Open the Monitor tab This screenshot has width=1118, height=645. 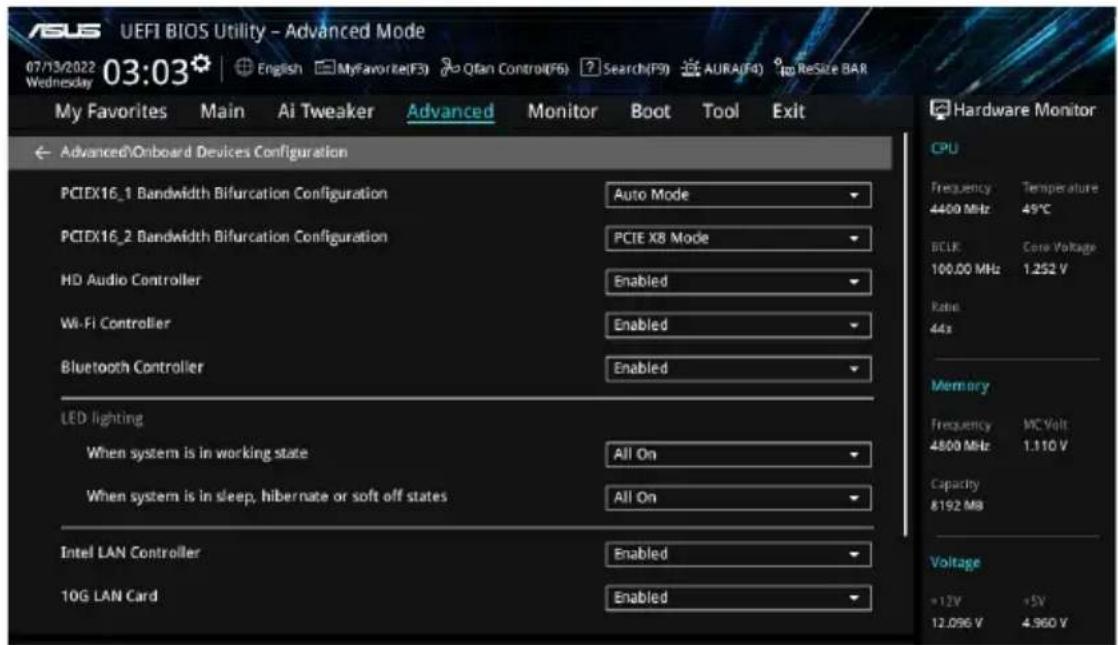coord(562,111)
